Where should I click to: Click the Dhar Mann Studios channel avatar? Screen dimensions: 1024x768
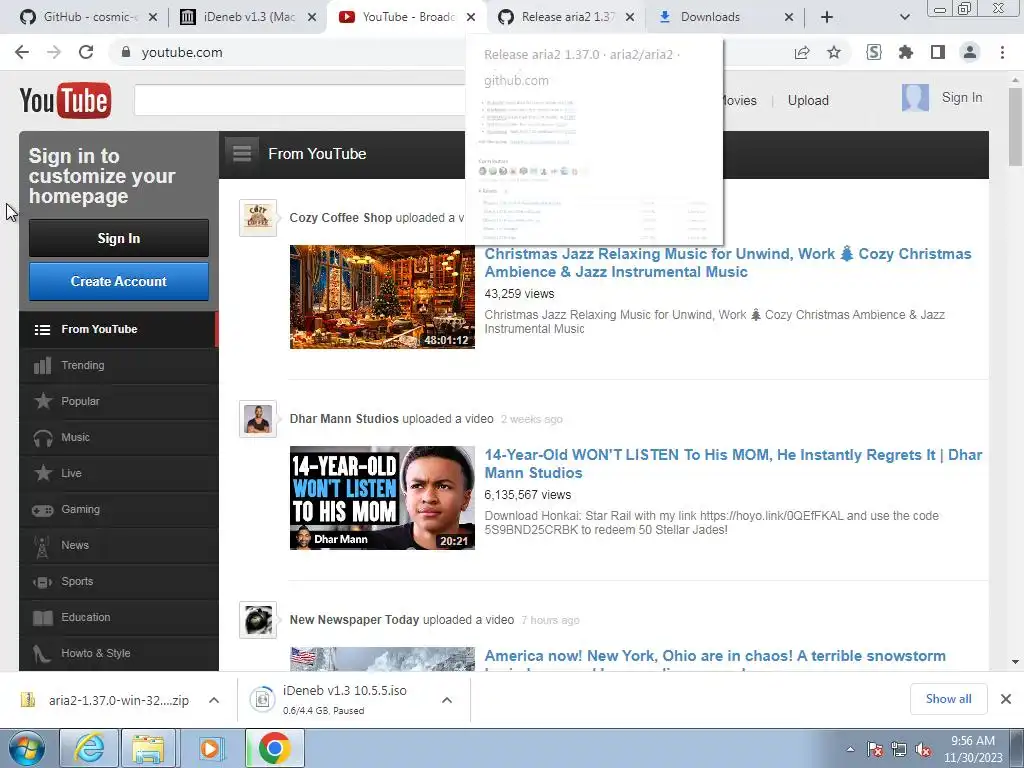pos(258,419)
